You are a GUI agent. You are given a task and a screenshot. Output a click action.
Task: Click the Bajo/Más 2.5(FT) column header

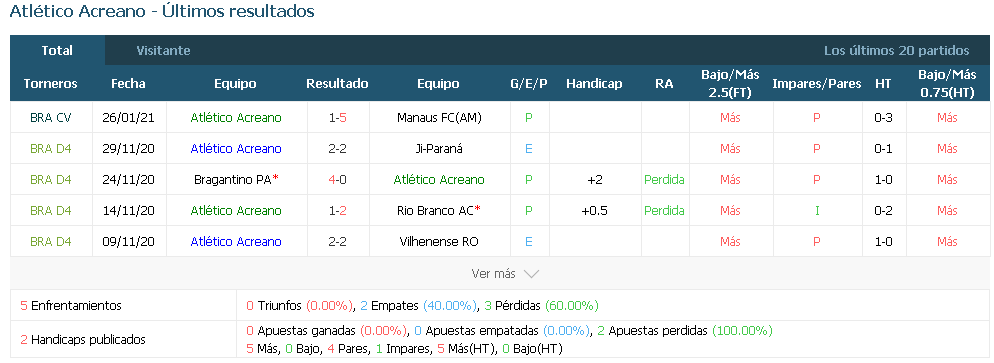(730, 83)
